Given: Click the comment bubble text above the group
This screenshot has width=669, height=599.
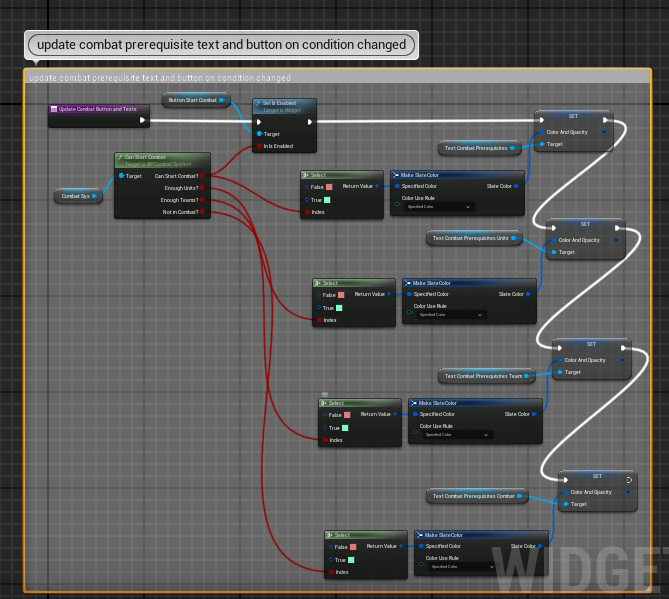Looking at the screenshot, I should (221, 45).
